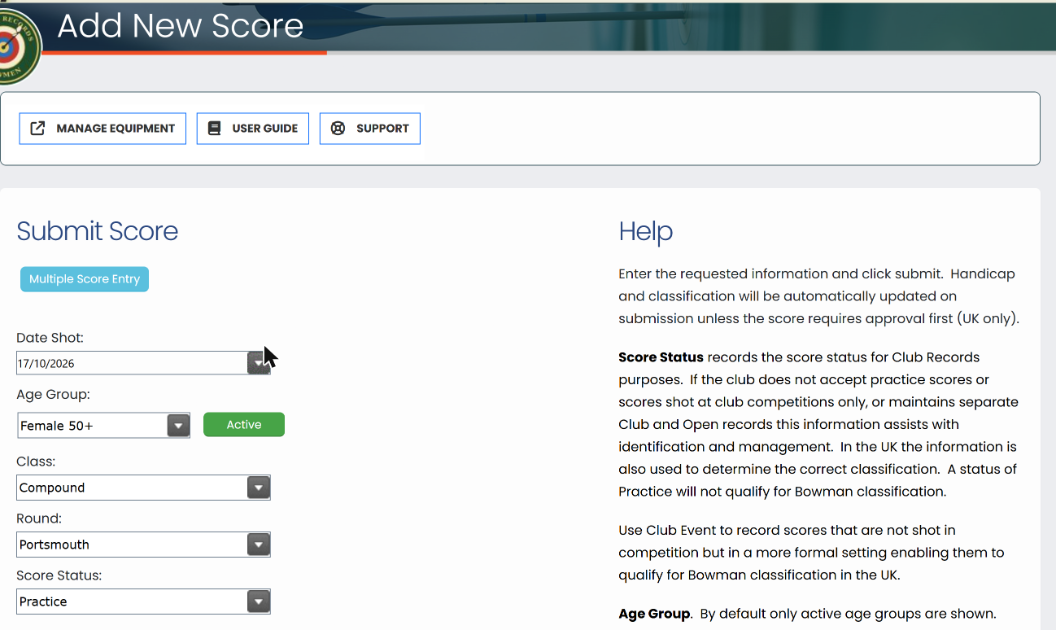Image resolution: width=1056 pixels, height=630 pixels.
Task: Click the Manage Equipment external-link icon
Action: (x=38, y=128)
